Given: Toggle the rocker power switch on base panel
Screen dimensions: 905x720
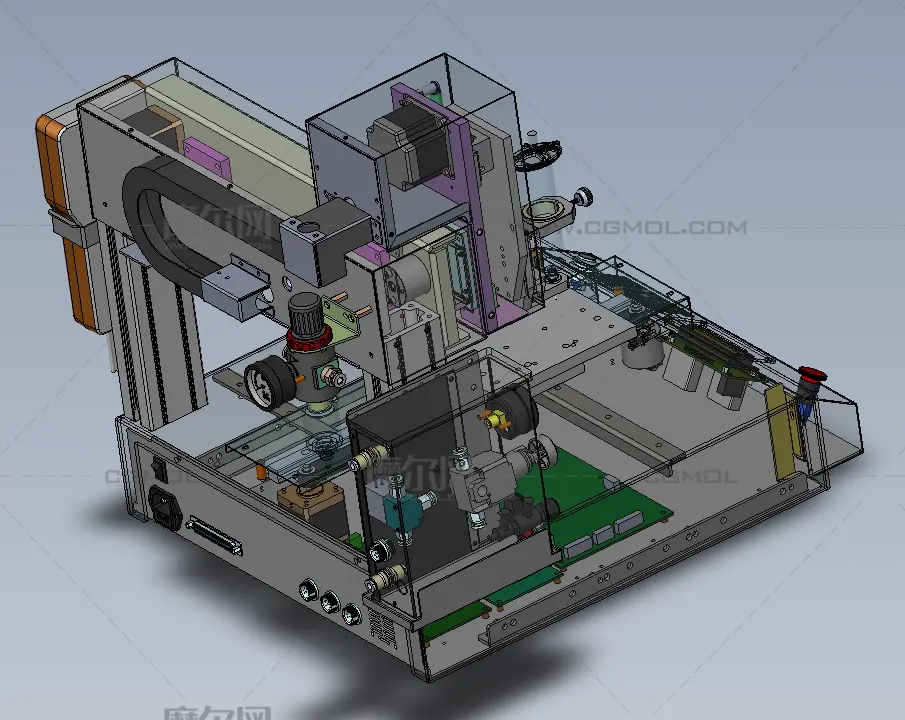Looking at the screenshot, I should pyautogui.click(x=157, y=467).
